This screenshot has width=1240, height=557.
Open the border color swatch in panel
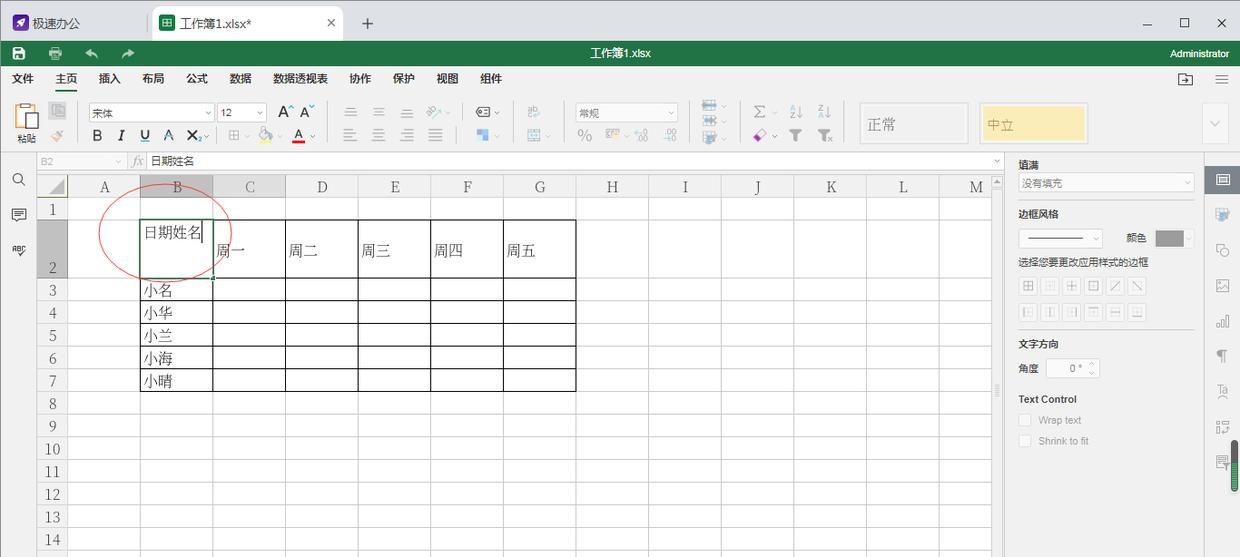coord(1169,238)
